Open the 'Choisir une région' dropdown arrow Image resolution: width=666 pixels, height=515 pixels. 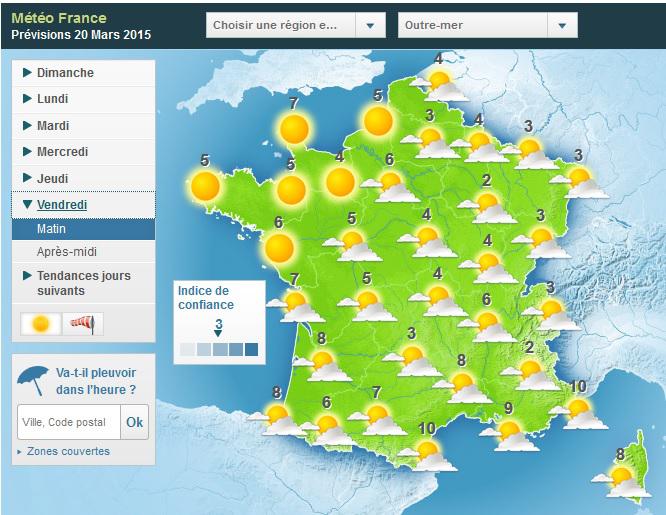(x=370, y=25)
